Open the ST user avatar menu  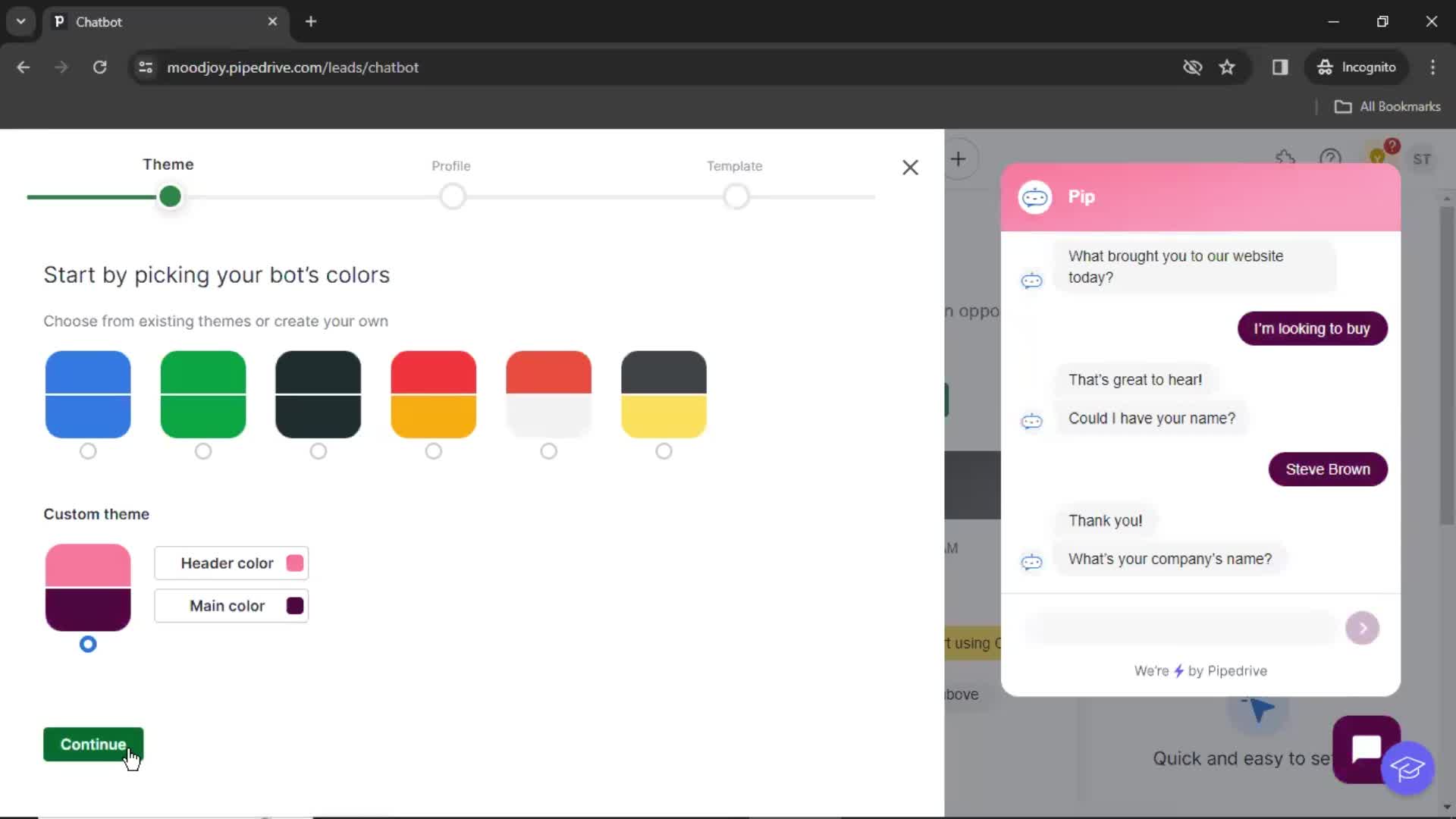[1422, 159]
